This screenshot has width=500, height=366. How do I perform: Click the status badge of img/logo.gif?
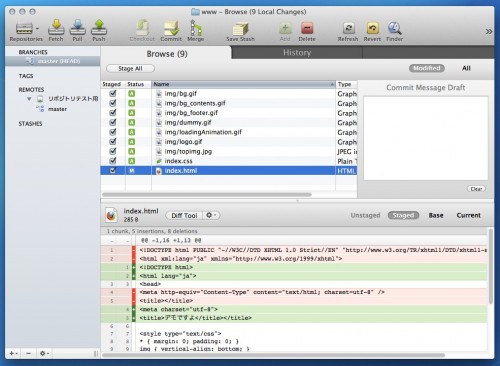pyautogui.click(x=132, y=142)
